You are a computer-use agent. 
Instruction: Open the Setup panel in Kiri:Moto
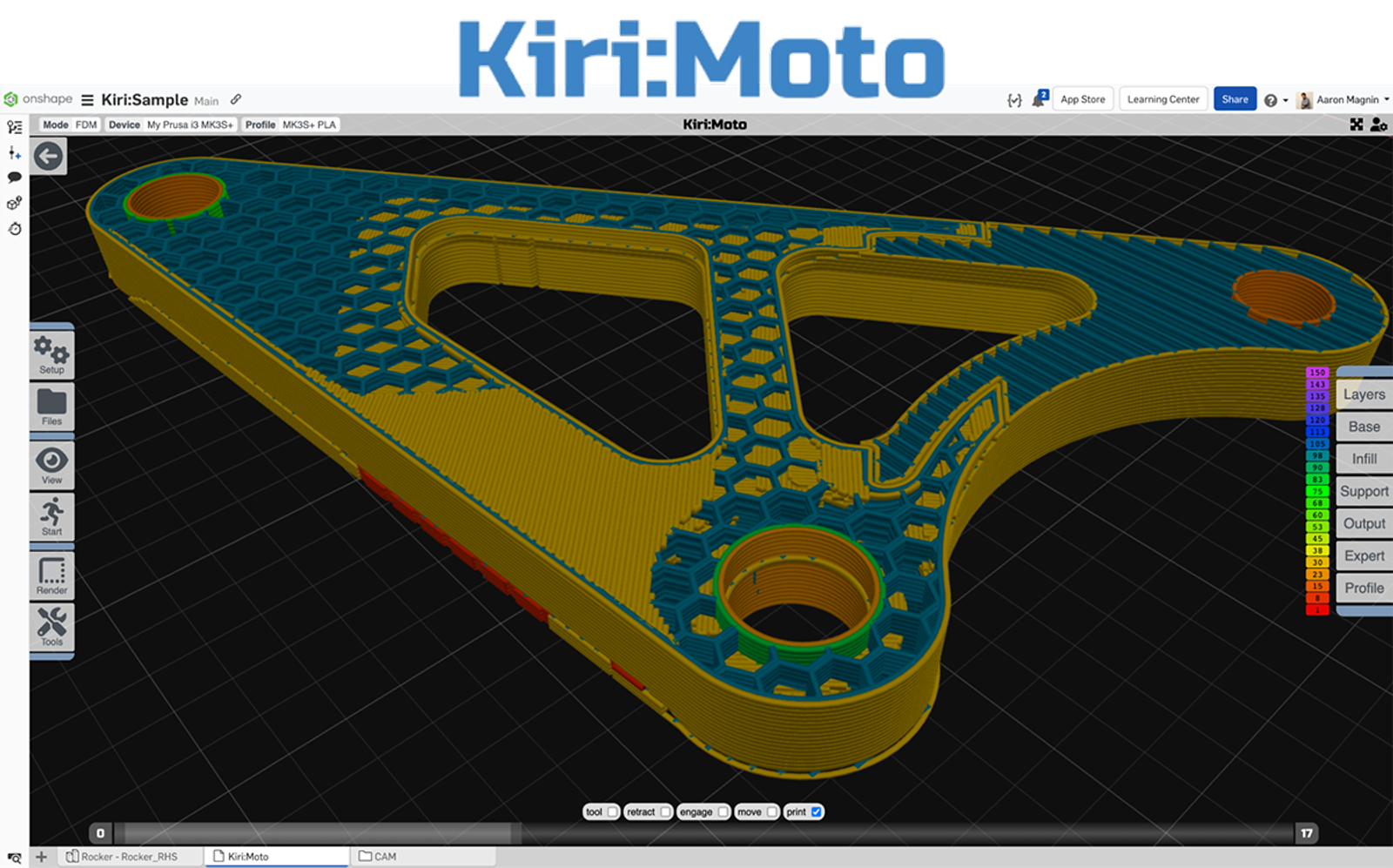51,354
